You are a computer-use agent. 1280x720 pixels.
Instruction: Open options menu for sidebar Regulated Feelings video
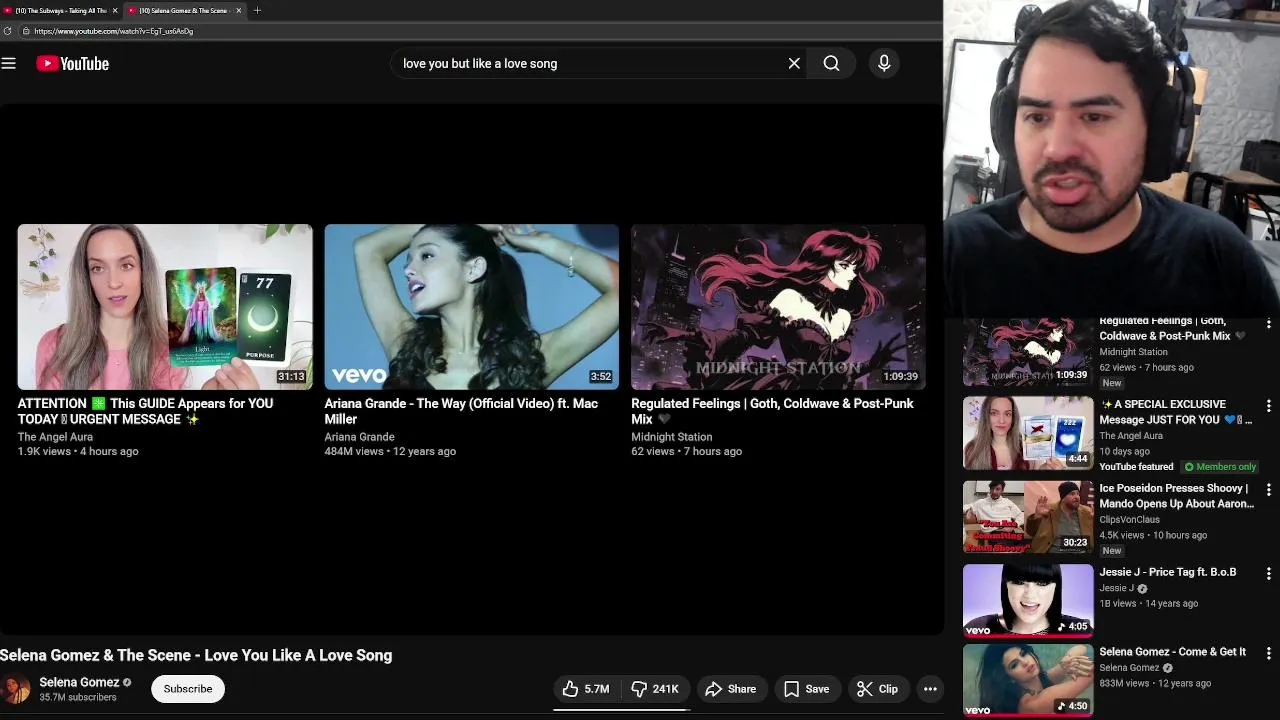(x=1268, y=324)
